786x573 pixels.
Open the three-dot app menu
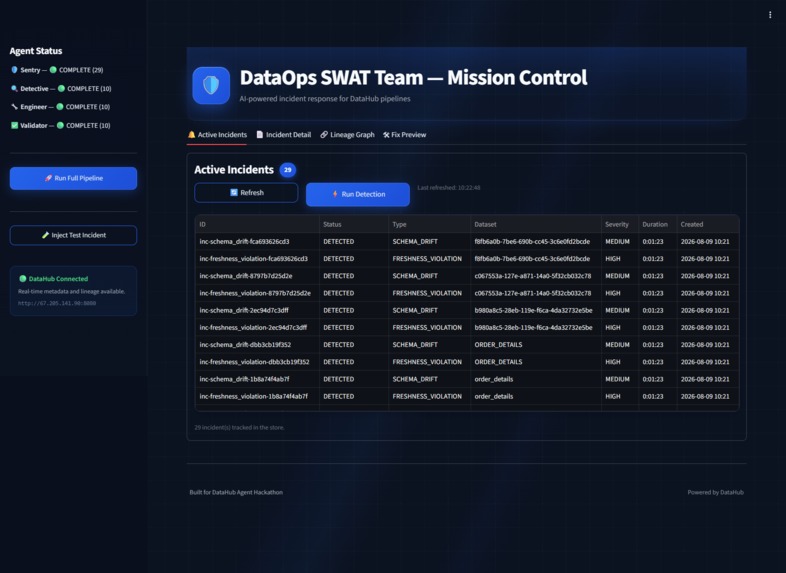click(x=770, y=15)
